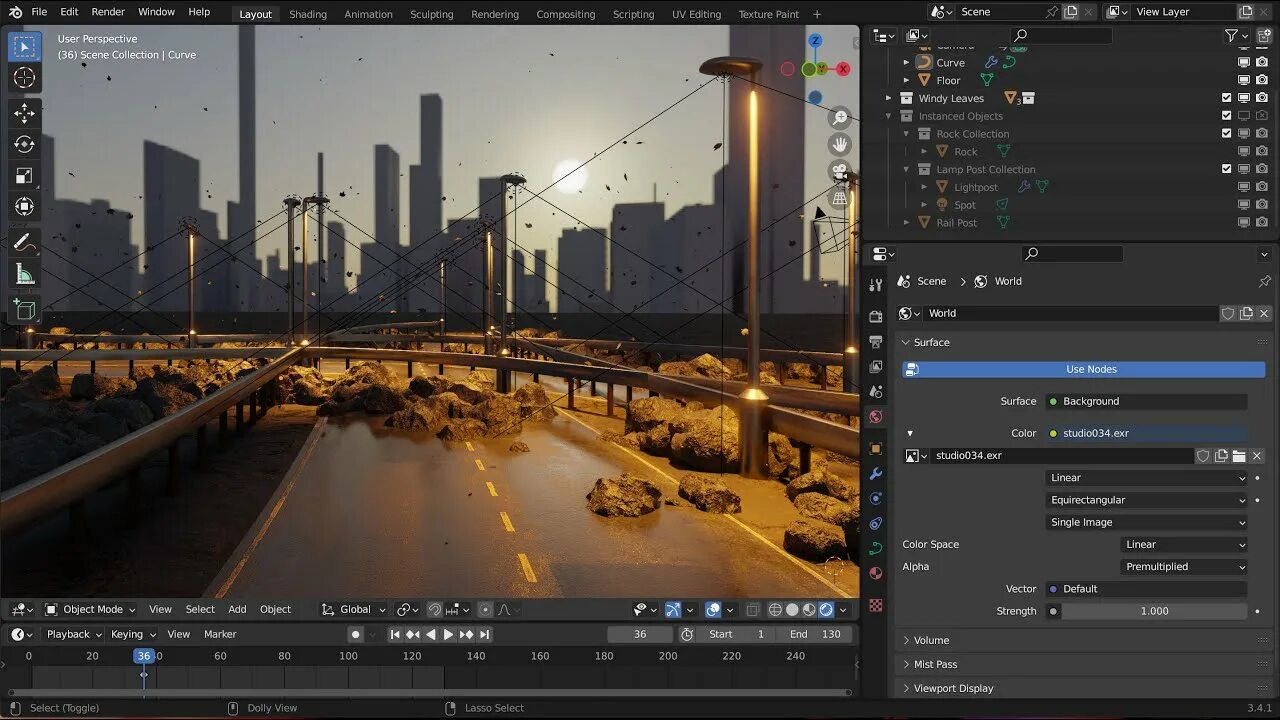The height and width of the screenshot is (720, 1280).
Task: Select the Measure tool
Action: click(25, 274)
